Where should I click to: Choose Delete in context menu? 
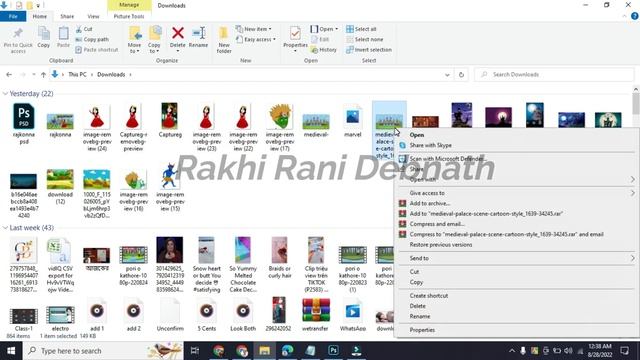pyautogui.click(x=418, y=306)
